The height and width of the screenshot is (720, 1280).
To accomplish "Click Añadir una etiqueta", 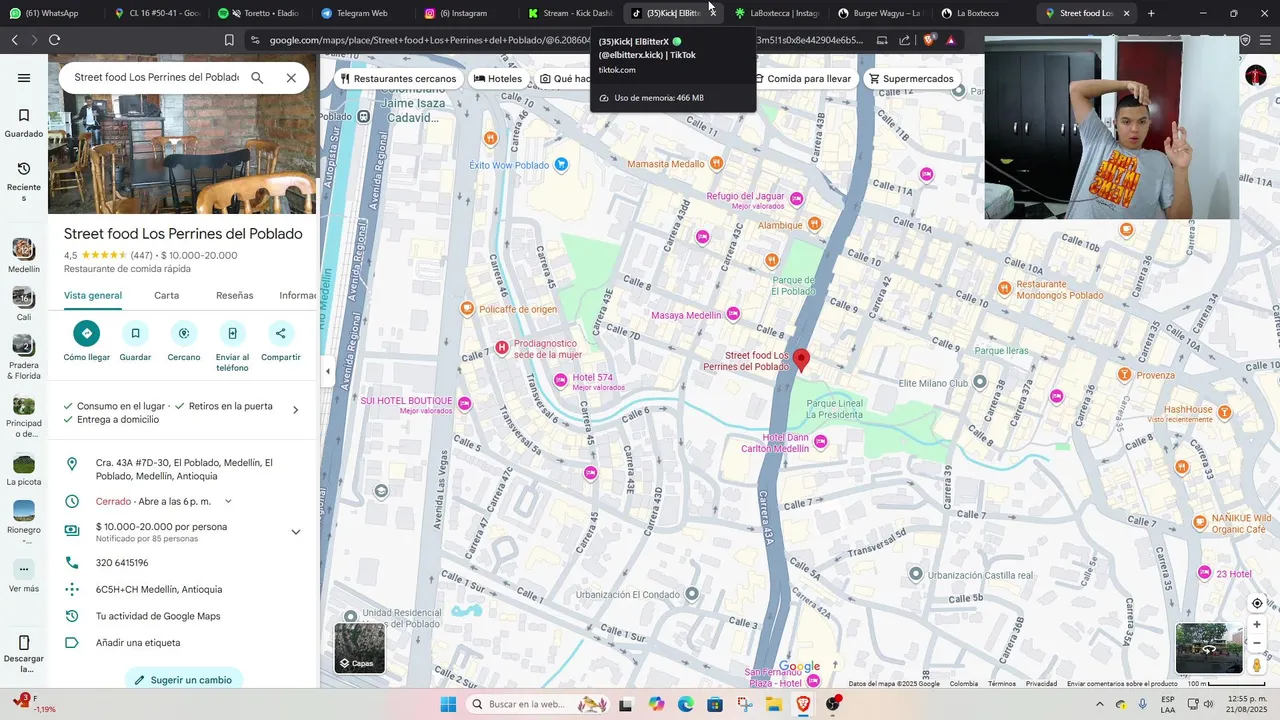I will point(138,643).
